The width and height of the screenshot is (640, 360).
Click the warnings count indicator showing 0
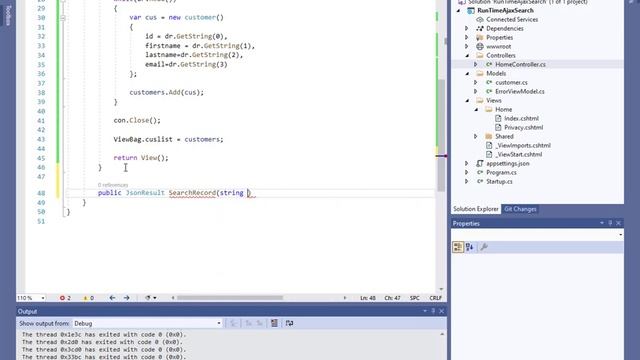[89, 298]
